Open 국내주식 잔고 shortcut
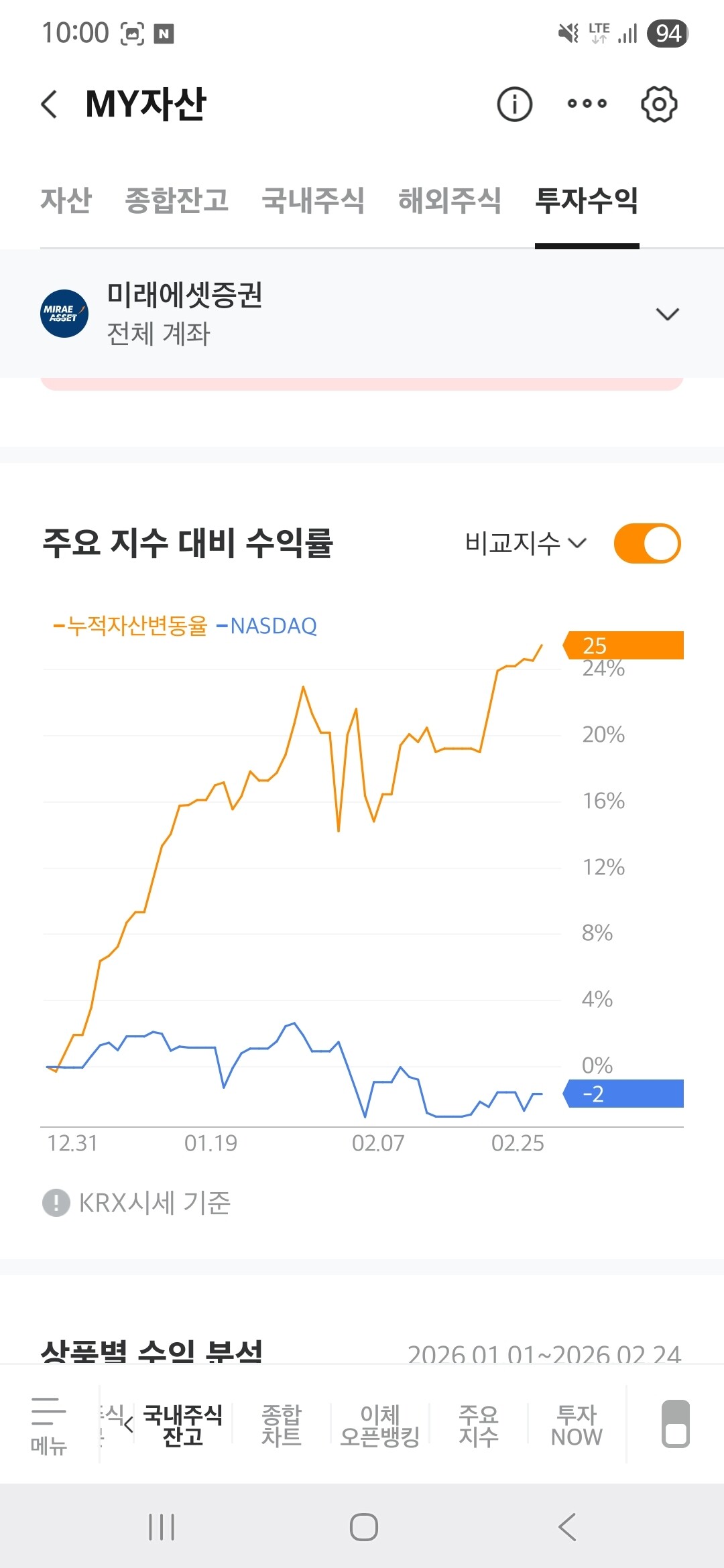Screen dimensions: 724x1568 pyautogui.click(x=182, y=1425)
